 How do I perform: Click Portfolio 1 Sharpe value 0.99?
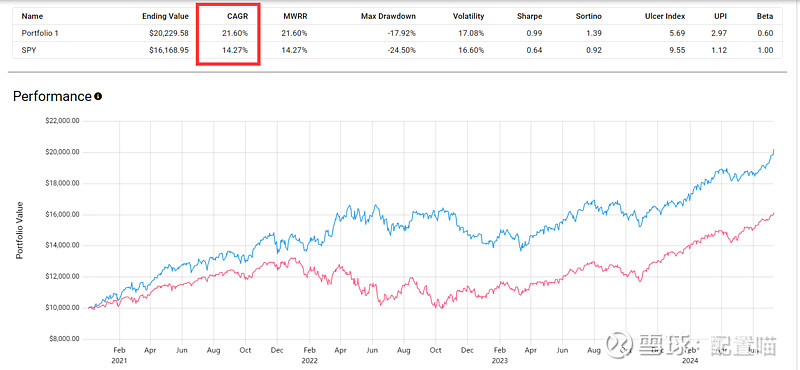(536, 33)
